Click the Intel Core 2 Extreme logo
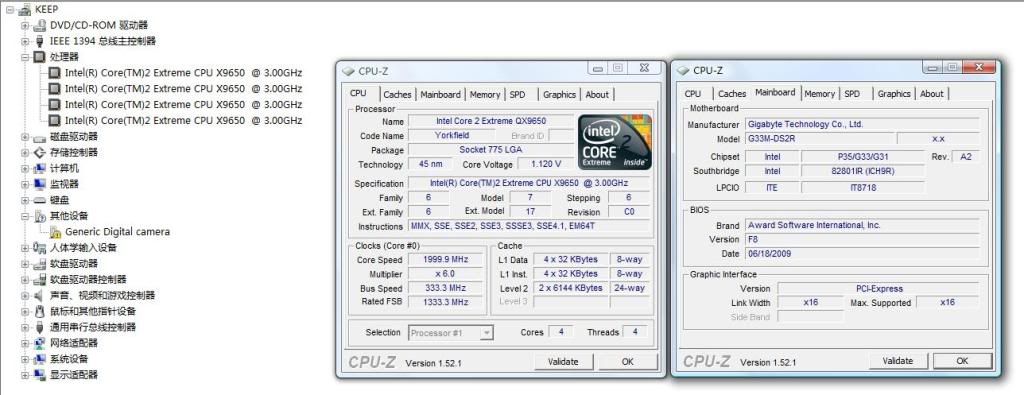The width and height of the screenshot is (1024, 395). [x=615, y=142]
